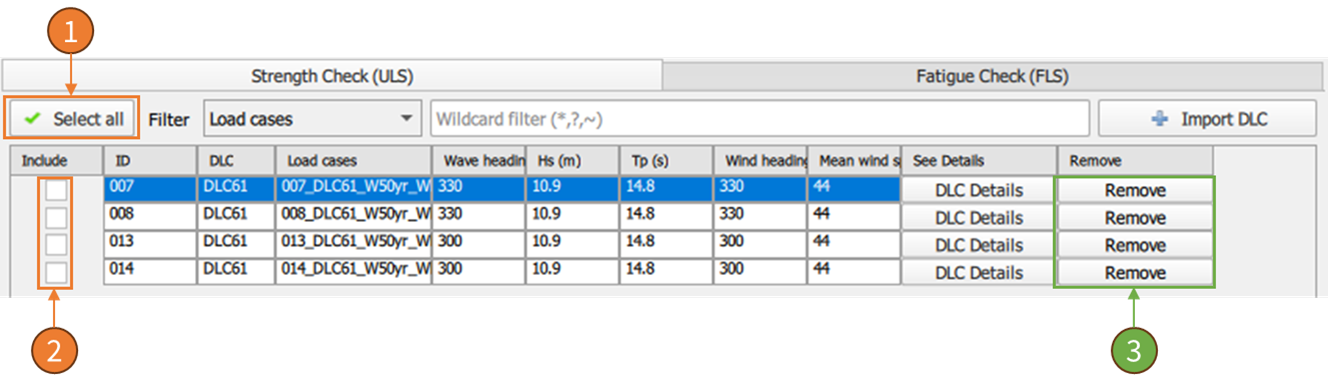Focus the Wildcard filter input field

(760, 119)
